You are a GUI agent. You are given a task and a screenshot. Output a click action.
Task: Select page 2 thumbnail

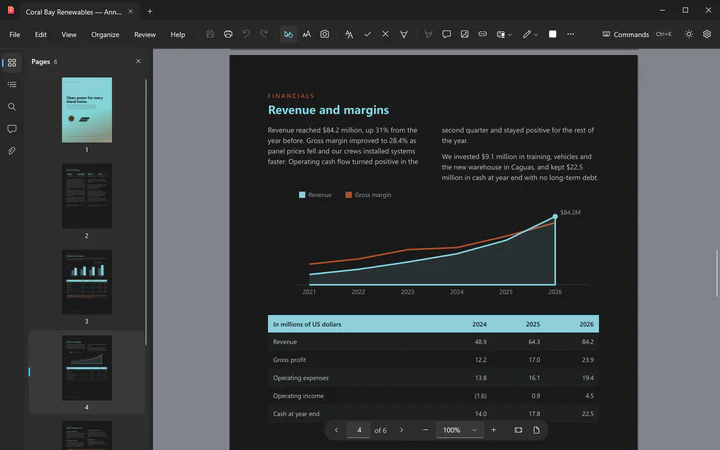[87, 196]
